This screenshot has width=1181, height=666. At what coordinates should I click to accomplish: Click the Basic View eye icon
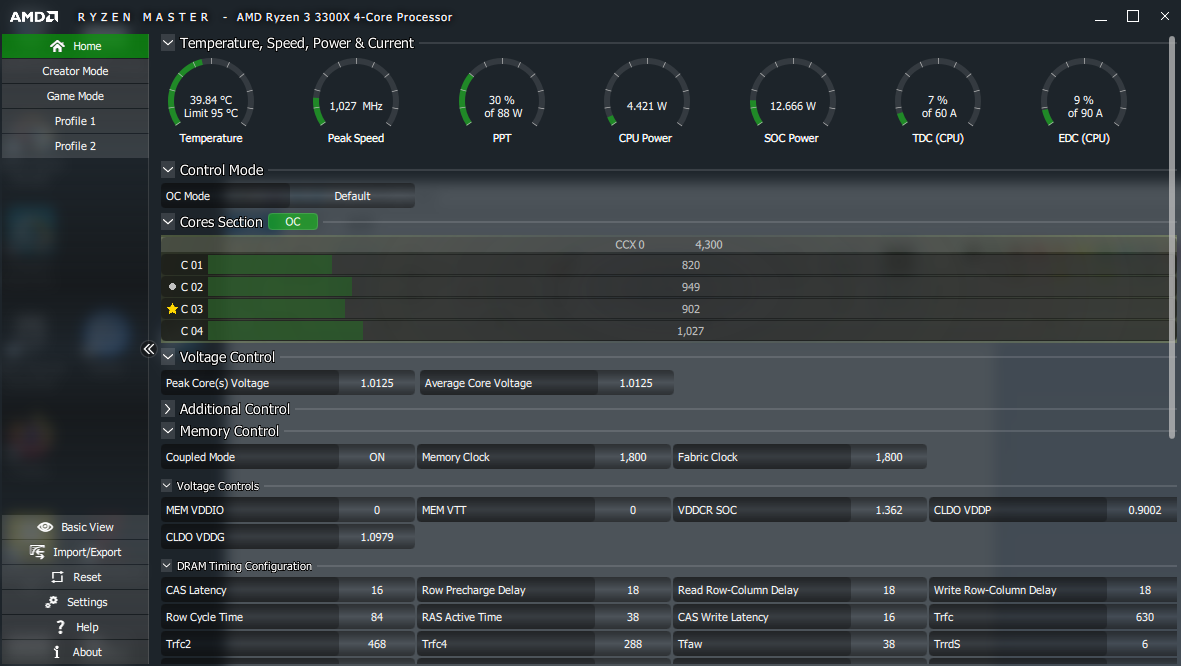click(45, 527)
